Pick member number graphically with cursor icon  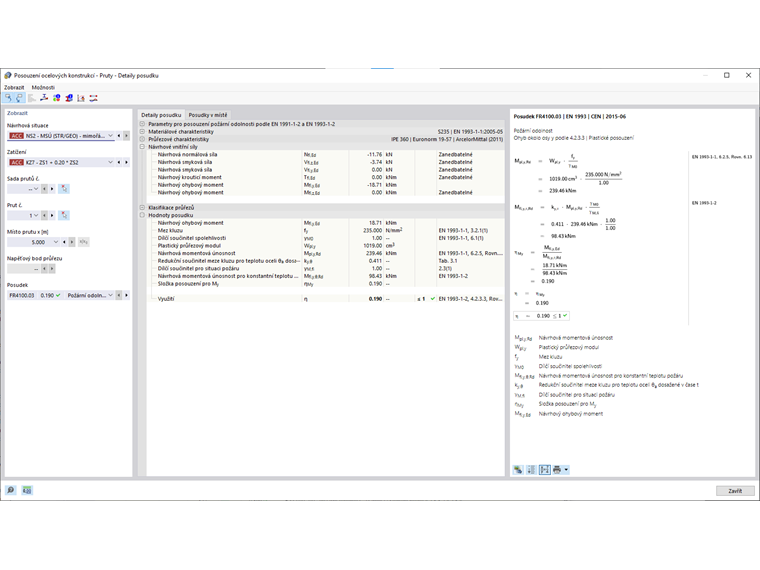click(x=64, y=215)
